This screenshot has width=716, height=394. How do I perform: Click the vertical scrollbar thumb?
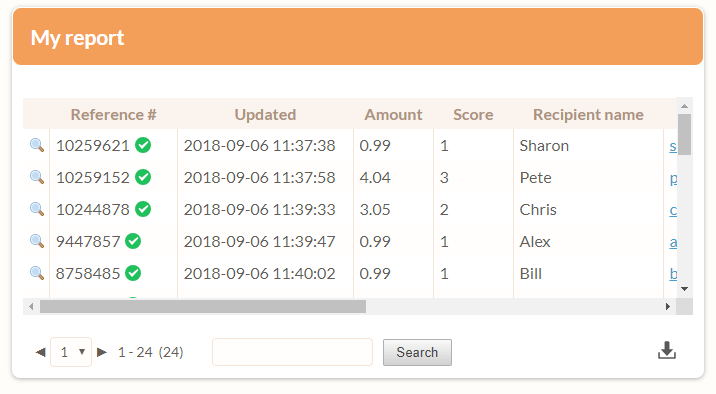(x=684, y=135)
